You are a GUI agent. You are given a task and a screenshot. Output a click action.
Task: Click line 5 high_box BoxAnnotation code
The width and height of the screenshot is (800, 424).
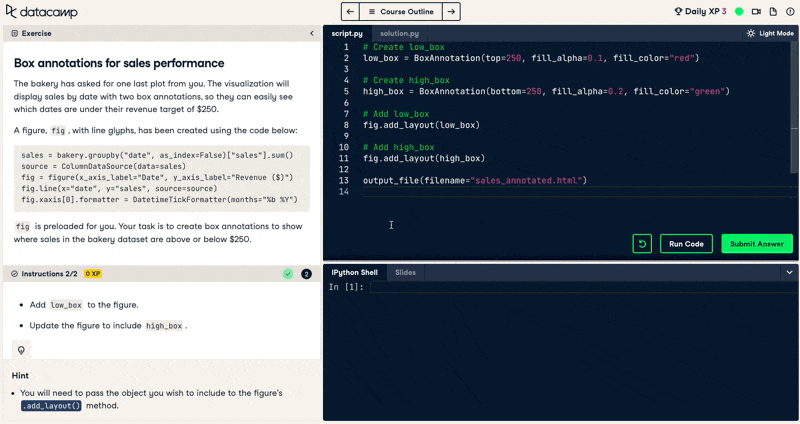point(546,91)
